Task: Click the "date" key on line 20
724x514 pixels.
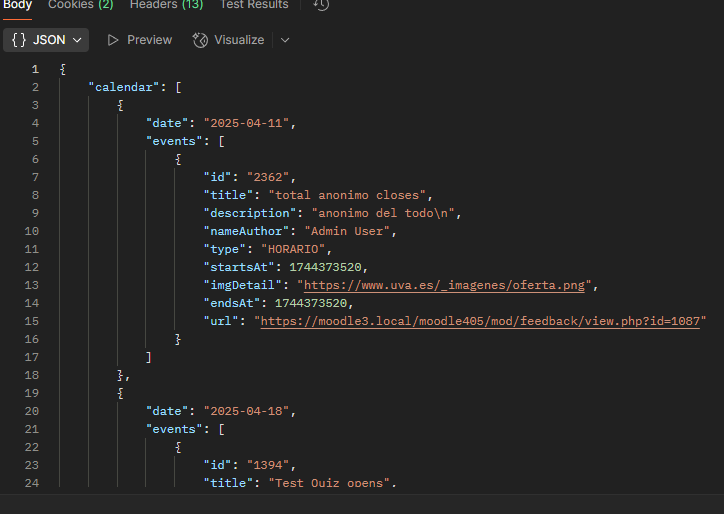Action: (167, 411)
